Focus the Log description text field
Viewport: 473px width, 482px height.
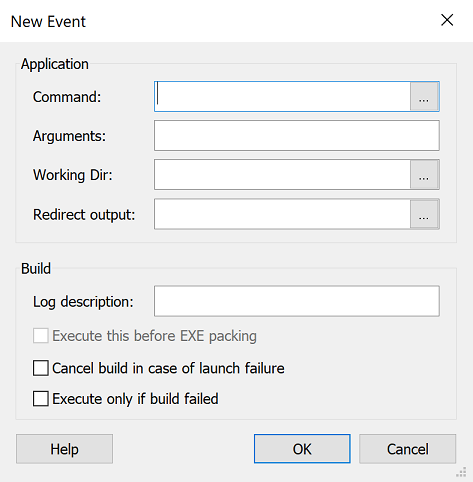pyautogui.click(x=297, y=301)
